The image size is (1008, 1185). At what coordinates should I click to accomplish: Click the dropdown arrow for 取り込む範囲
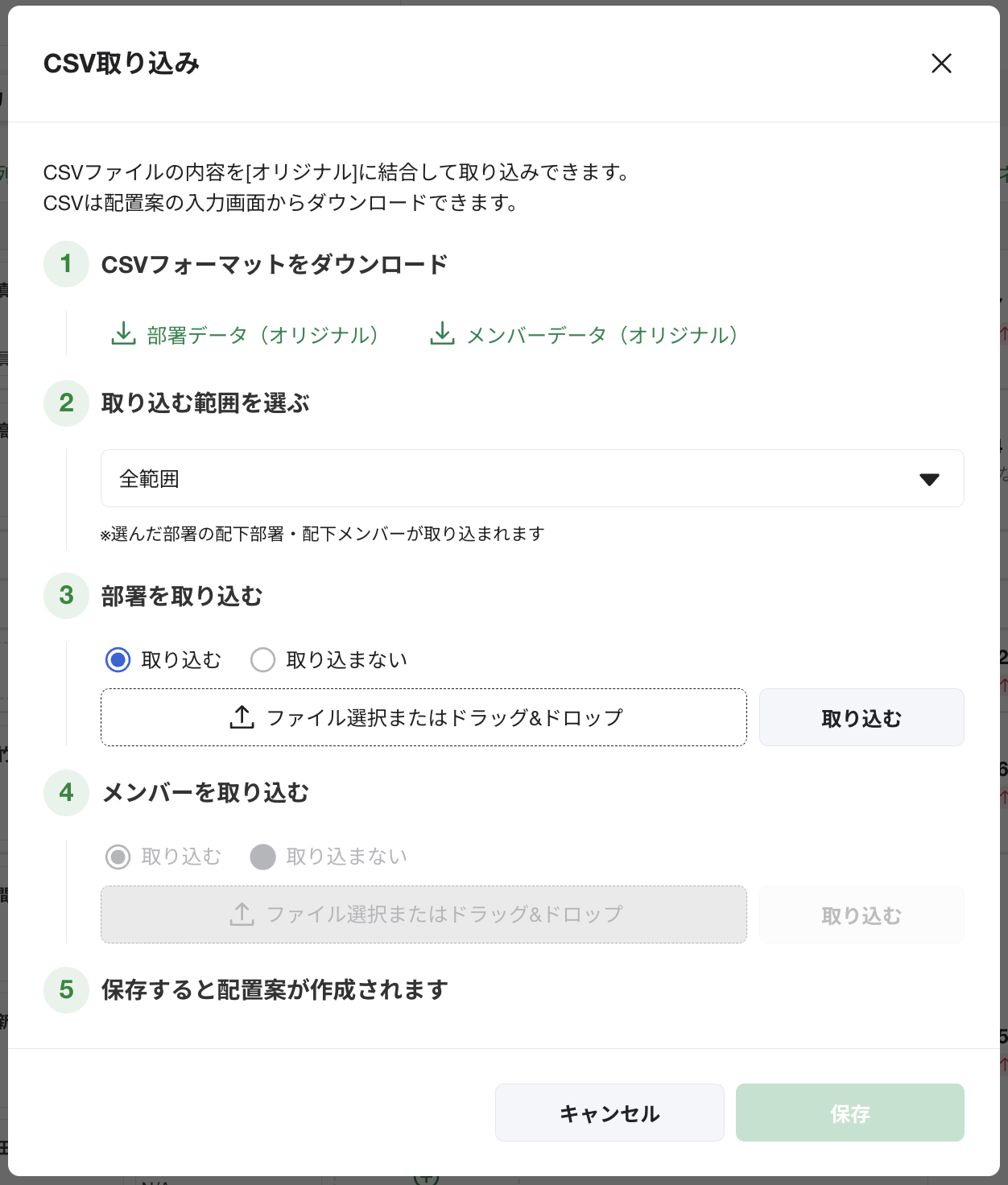coord(929,480)
